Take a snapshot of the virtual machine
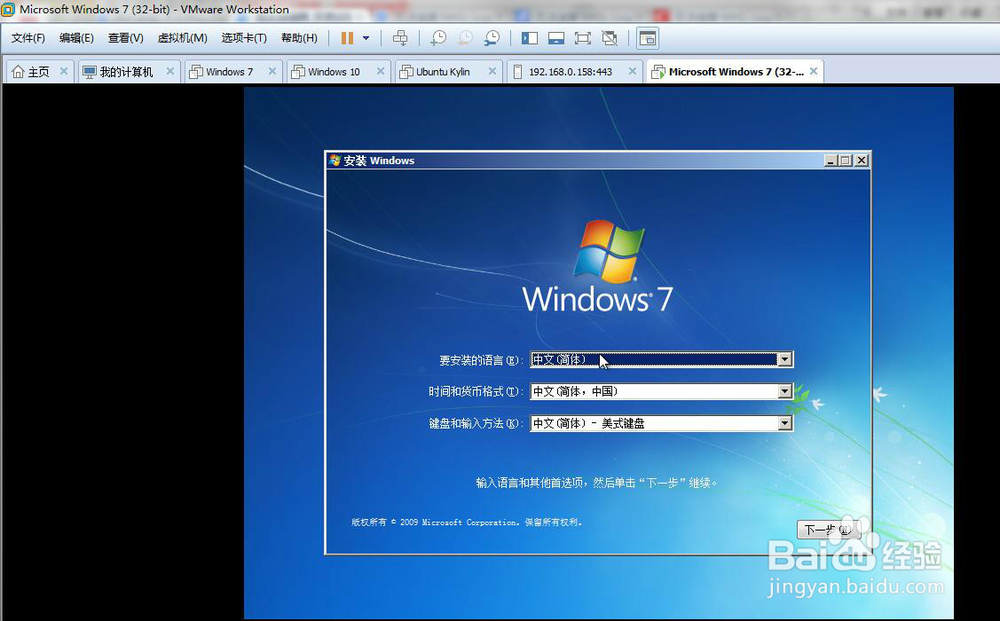The image size is (1000, 621). coord(438,38)
